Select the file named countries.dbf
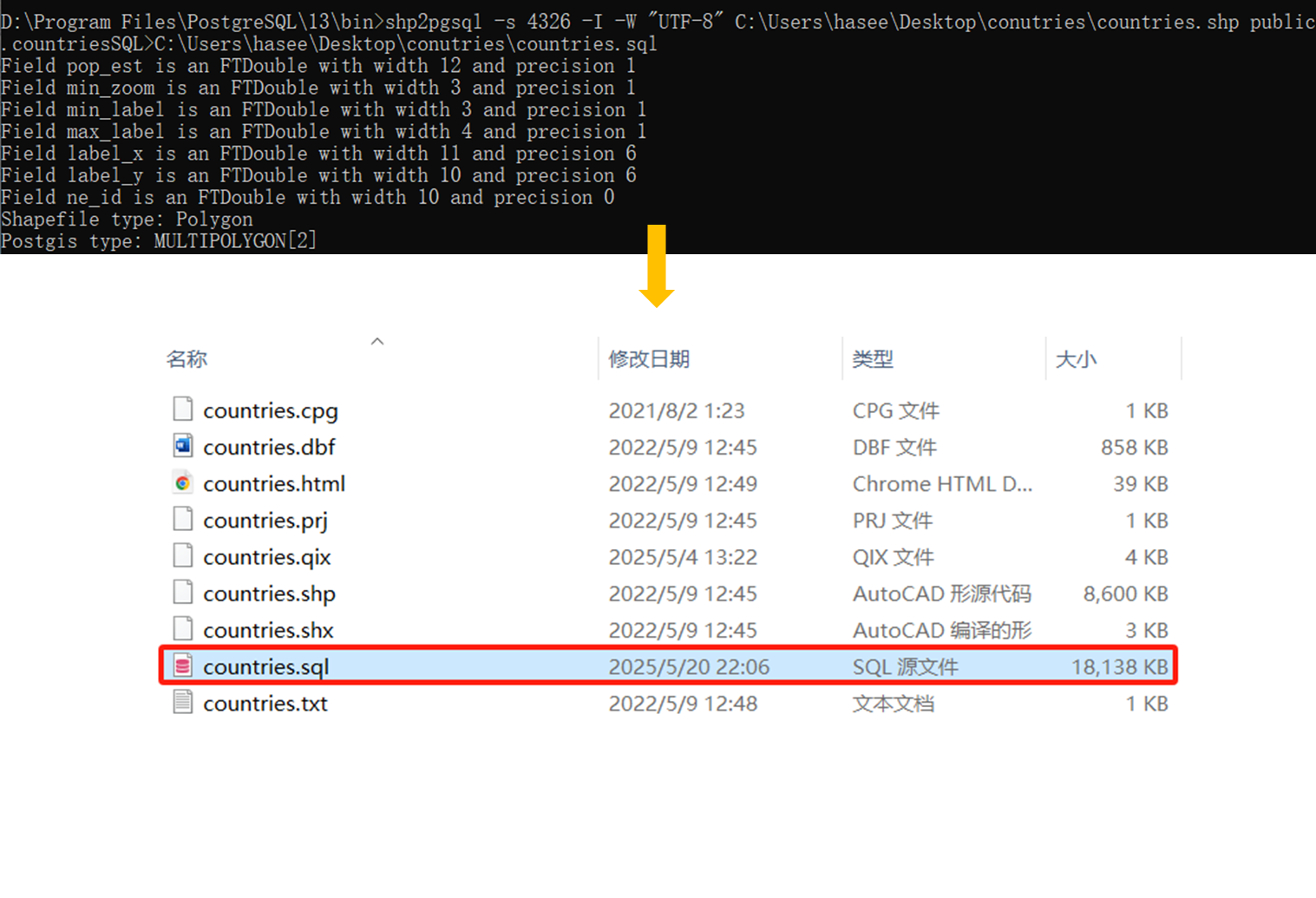 pyautogui.click(x=269, y=447)
